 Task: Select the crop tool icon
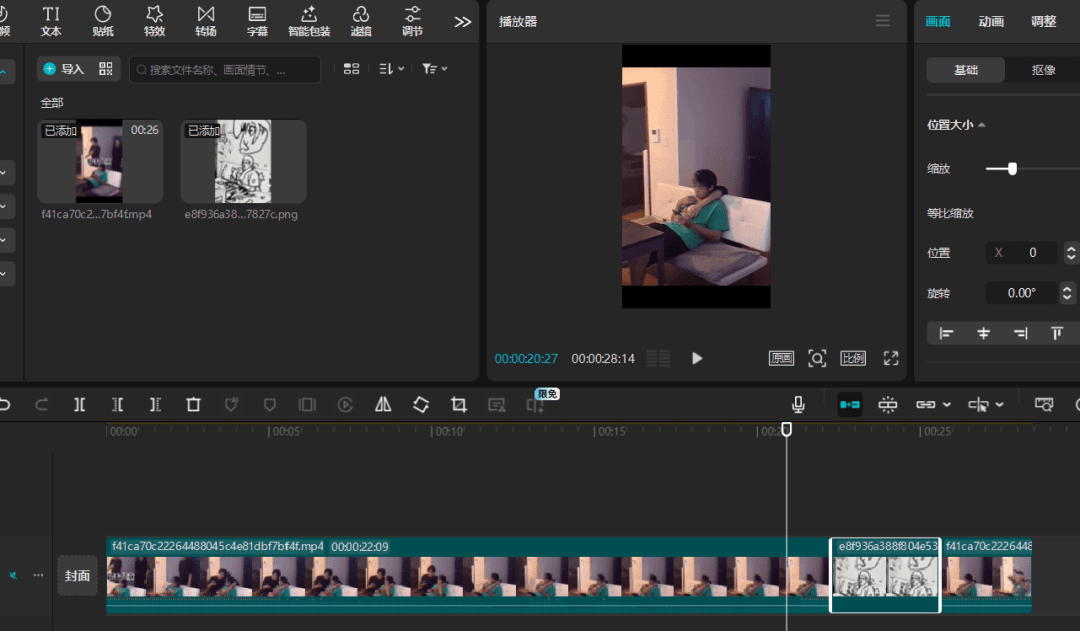point(459,405)
